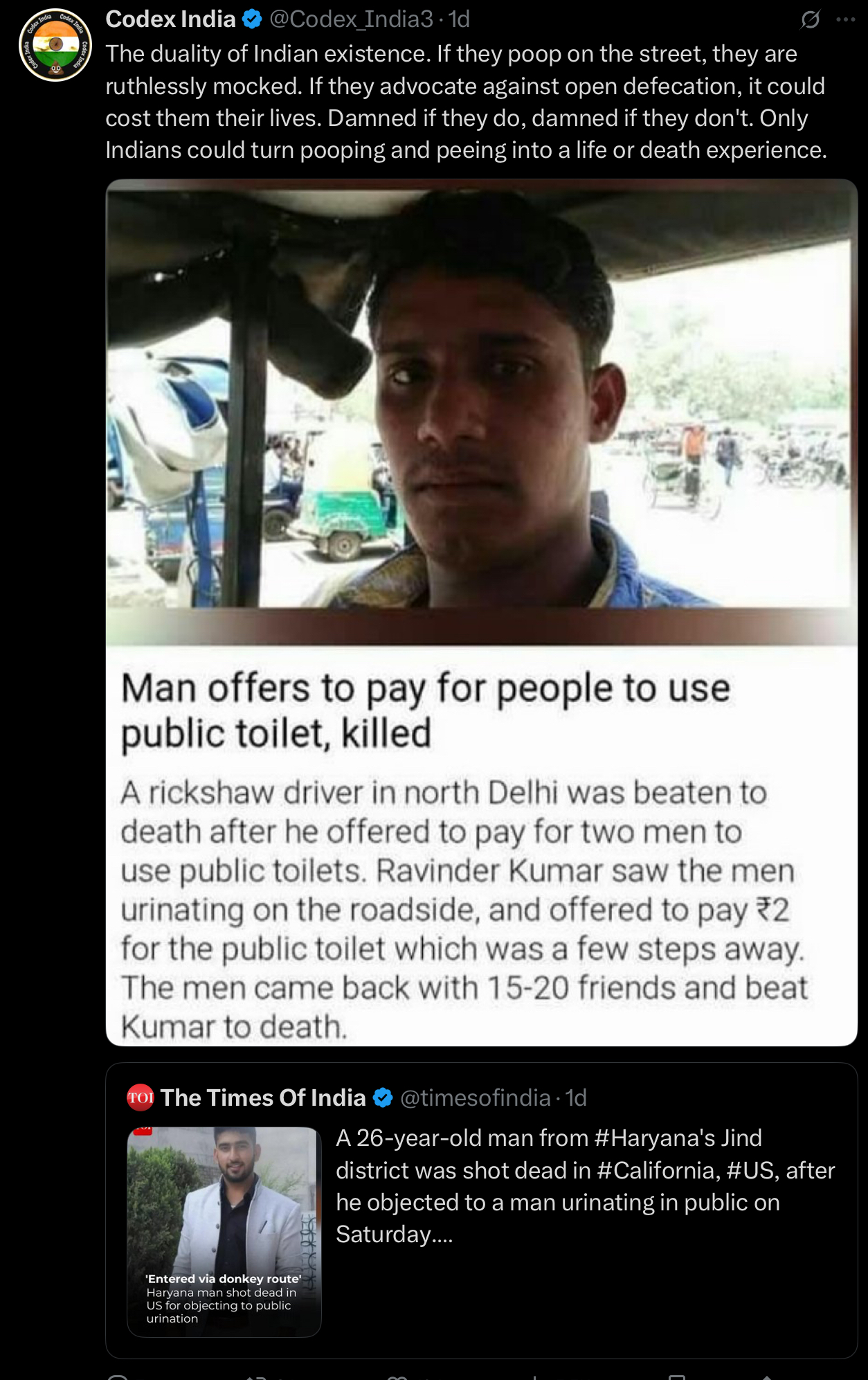Open the @timesofindia handle
Viewport: 868px width, 1380px height.
475,1097
